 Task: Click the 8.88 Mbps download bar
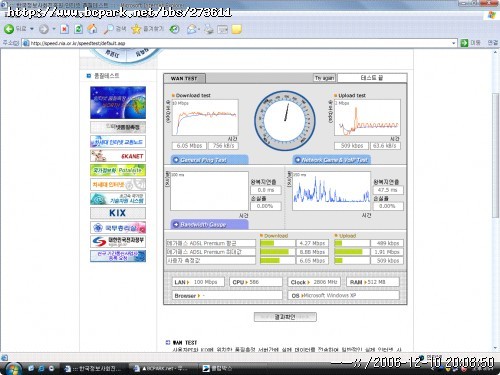click(277, 252)
